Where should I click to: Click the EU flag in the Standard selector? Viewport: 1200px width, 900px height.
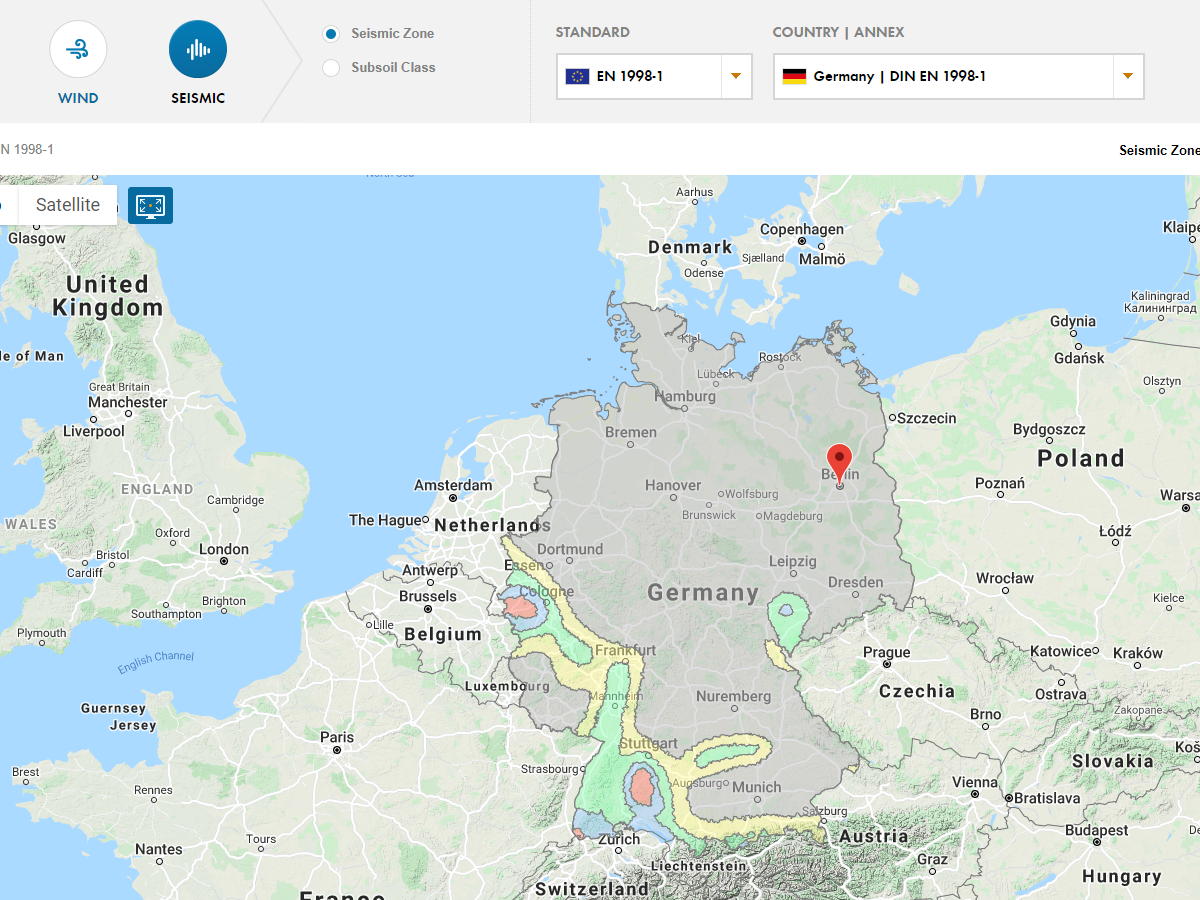point(576,75)
